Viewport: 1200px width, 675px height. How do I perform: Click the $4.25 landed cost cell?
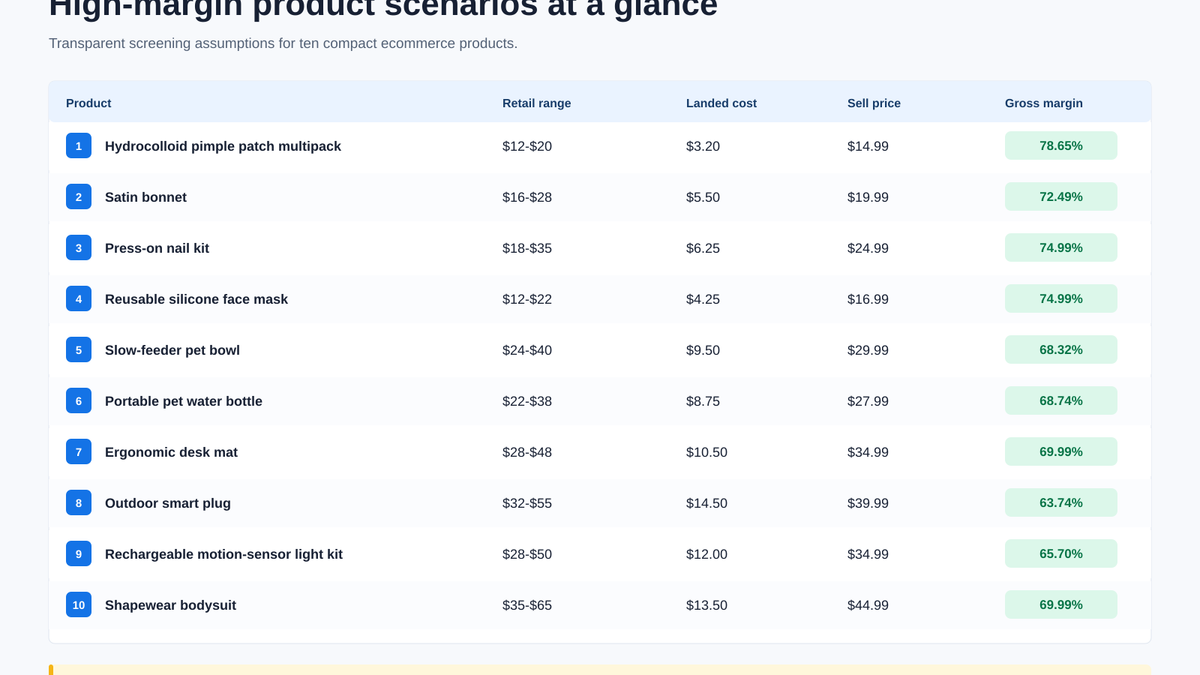(x=703, y=299)
